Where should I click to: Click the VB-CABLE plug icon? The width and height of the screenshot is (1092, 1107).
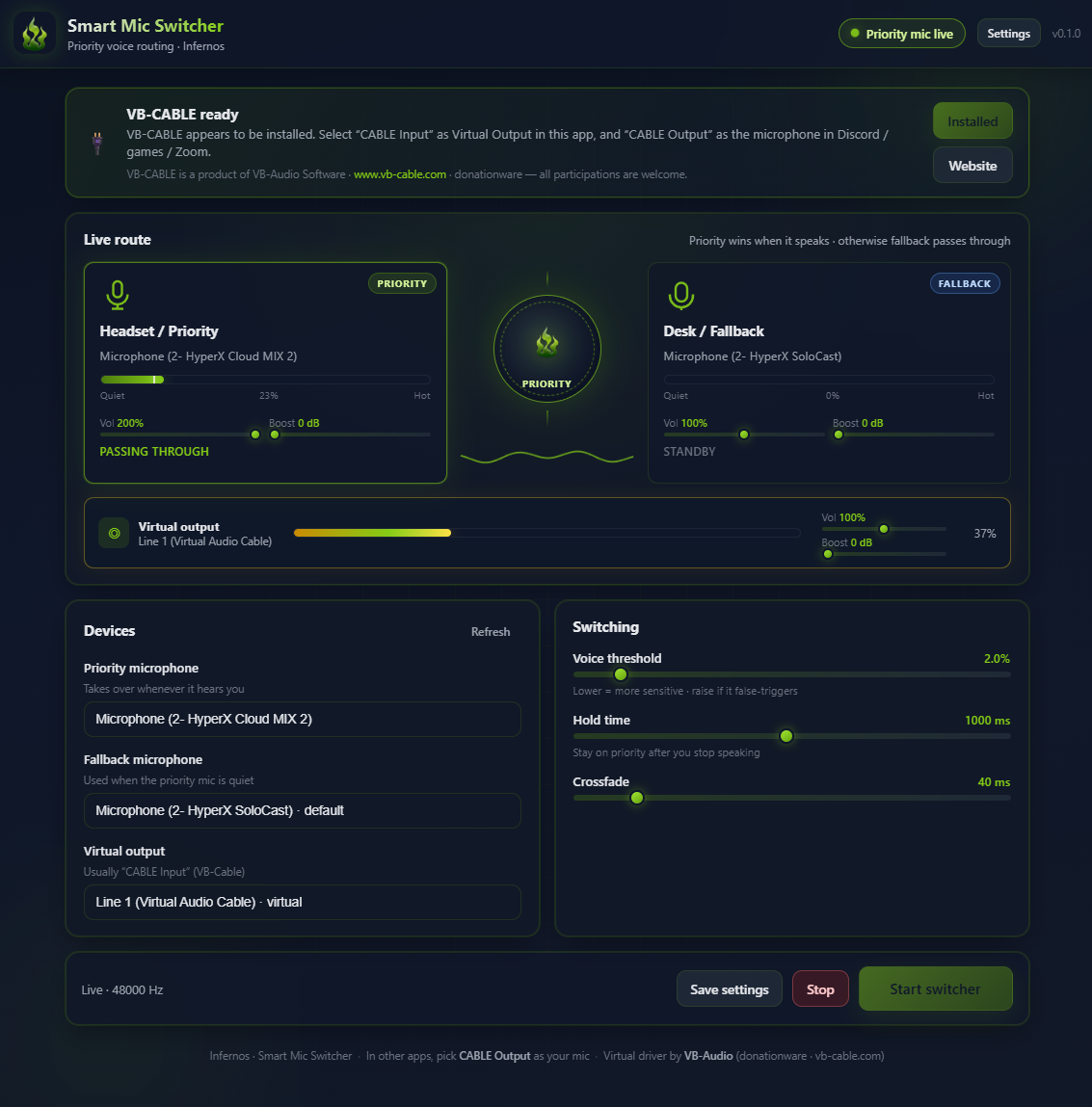(x=97, y=144)
